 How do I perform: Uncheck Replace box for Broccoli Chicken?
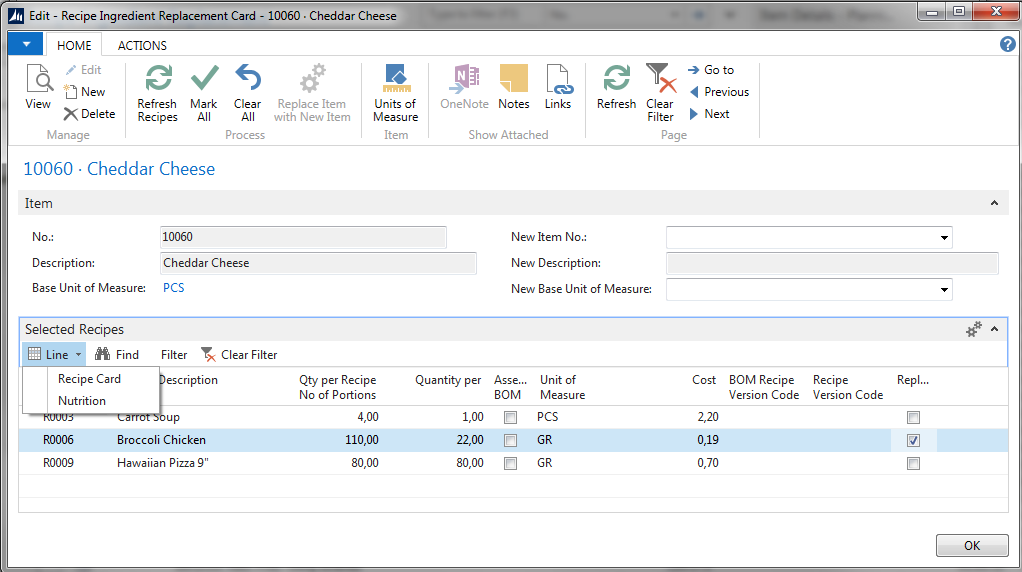pos(913,440)
